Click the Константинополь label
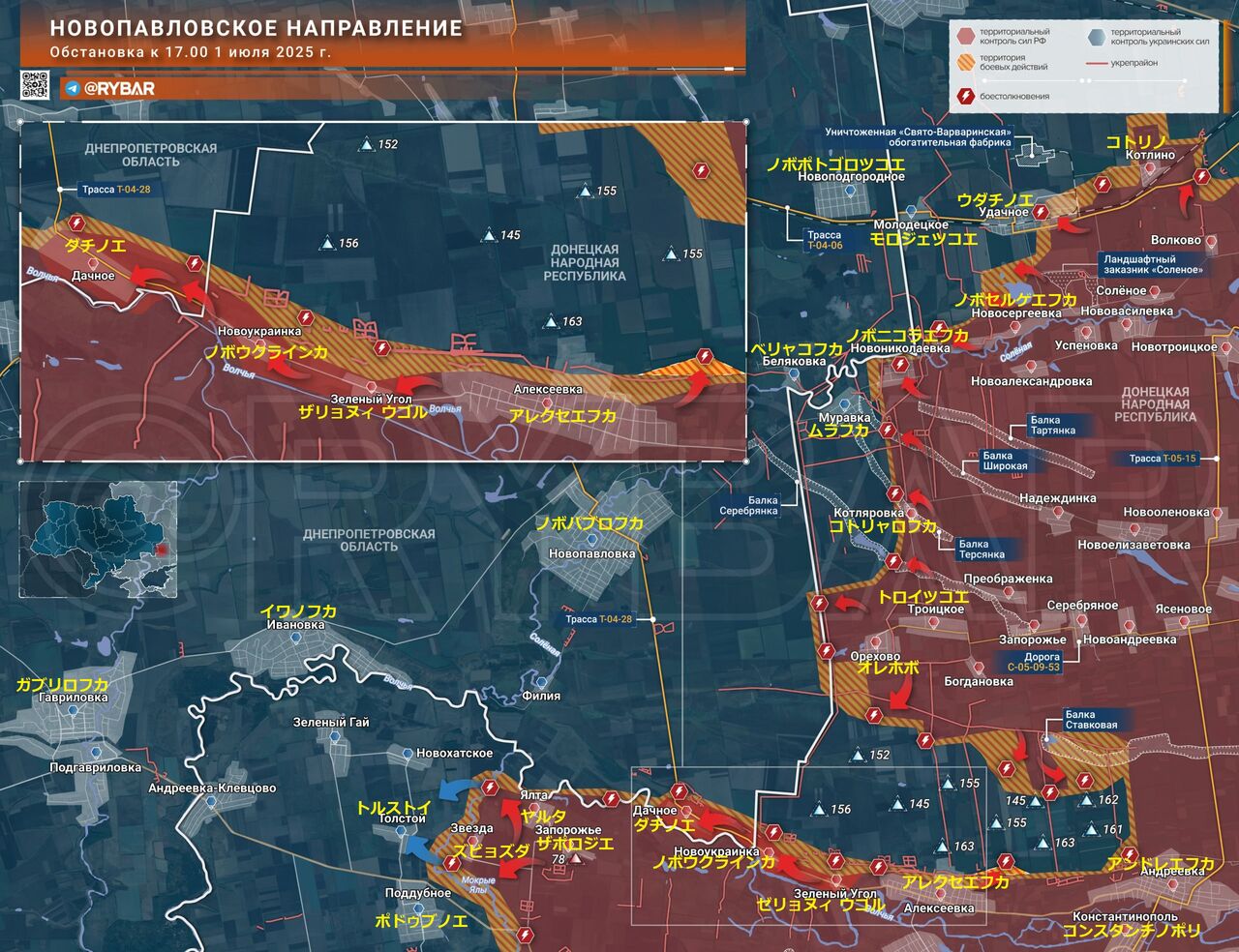This screenshot has width=1239, height=952. coord(1125,916)
